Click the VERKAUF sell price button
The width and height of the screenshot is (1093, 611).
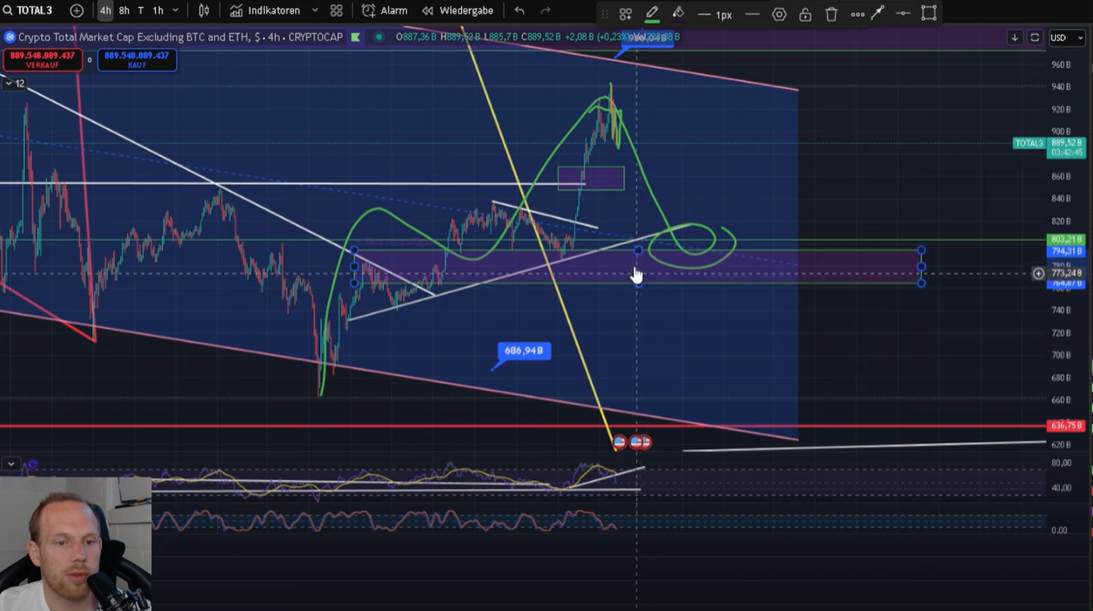pyautogui.click(x=43, y=60)
